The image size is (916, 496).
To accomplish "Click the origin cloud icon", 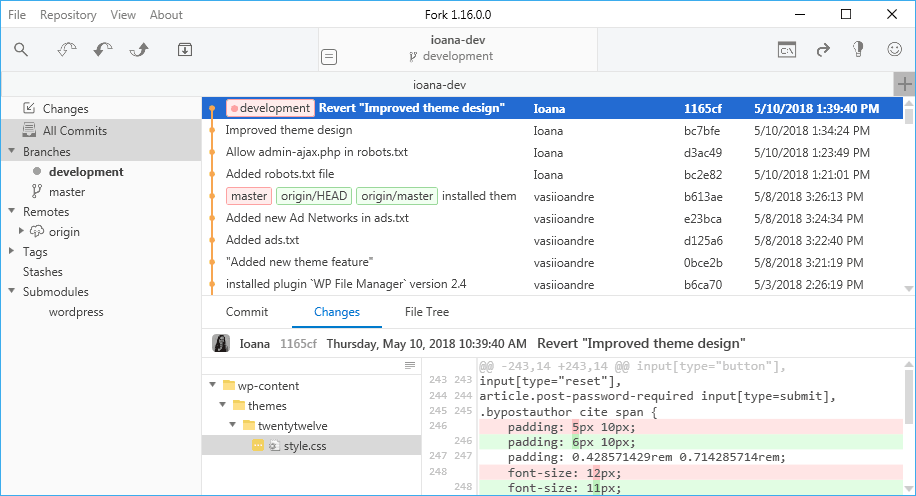I will tap(37, 231).
